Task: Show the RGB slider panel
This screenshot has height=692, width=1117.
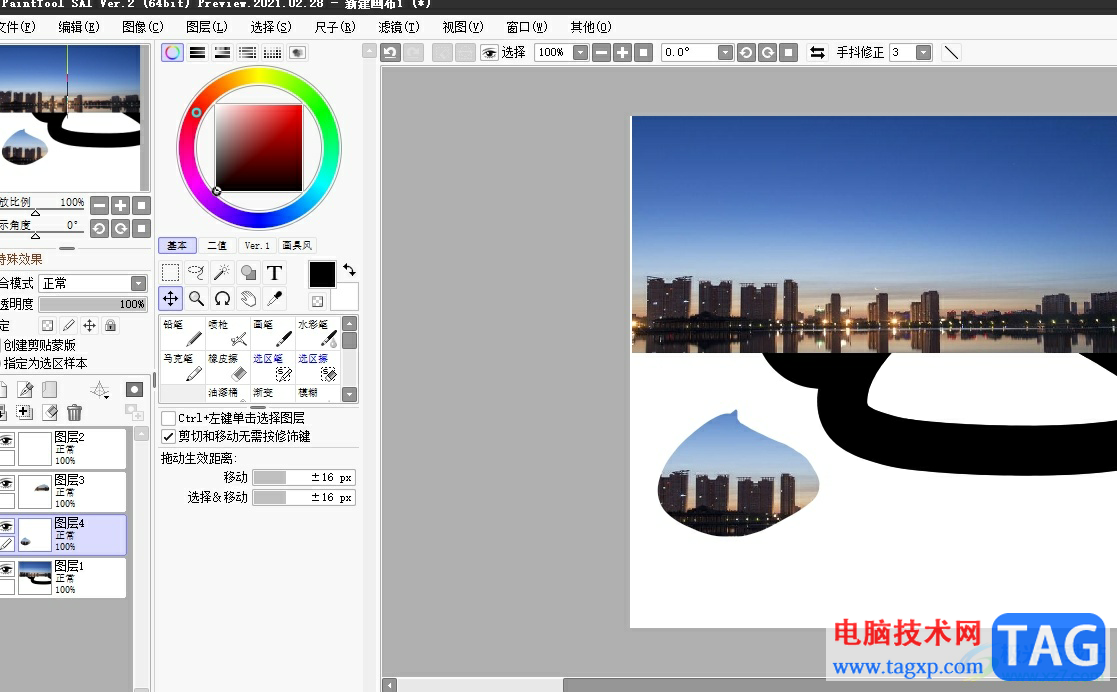Action: (197, 53)
